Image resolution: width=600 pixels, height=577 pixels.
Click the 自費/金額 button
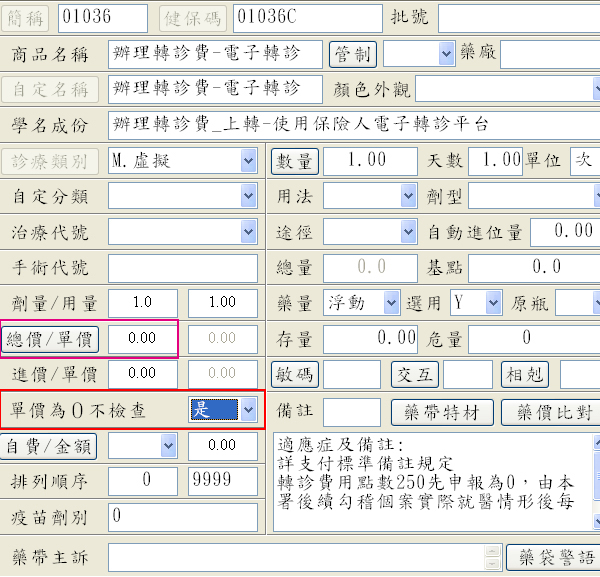click(x=51, y=445)
